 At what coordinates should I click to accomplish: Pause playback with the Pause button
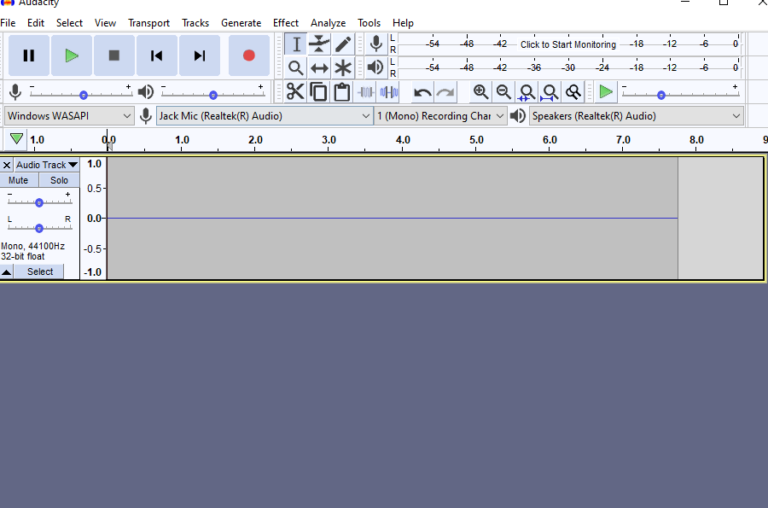[x=29, y=55]
